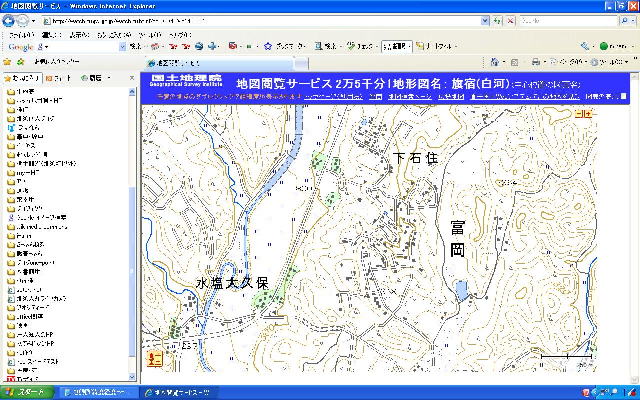Open recent pages dropdown next to Forward button

tap(34, 21)
